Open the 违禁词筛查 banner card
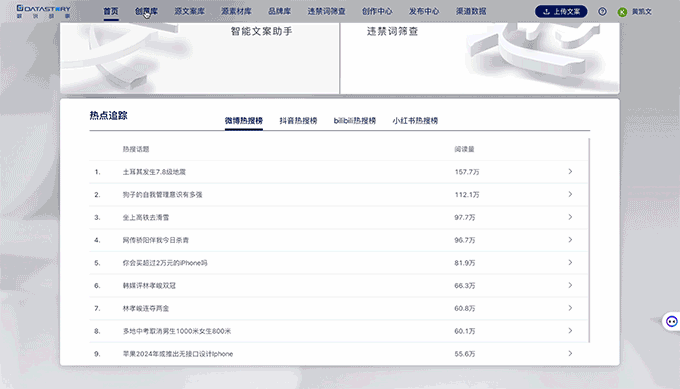Viewport: 680px width, 389px height. click(480, 58)
